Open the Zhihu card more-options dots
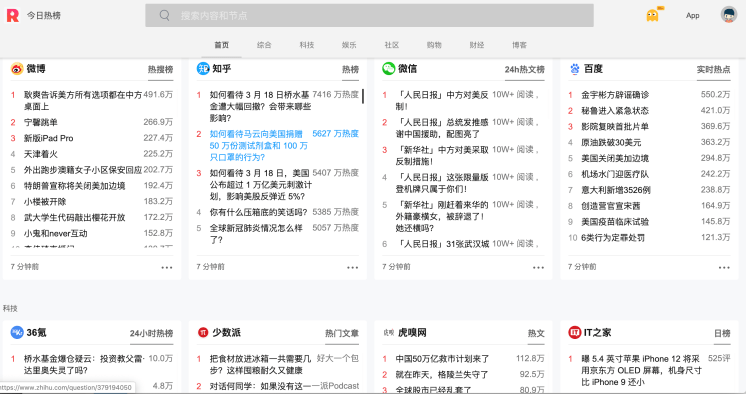Image resolution: width=746 pixels, height=394 pixels. (x=353, y=267)
